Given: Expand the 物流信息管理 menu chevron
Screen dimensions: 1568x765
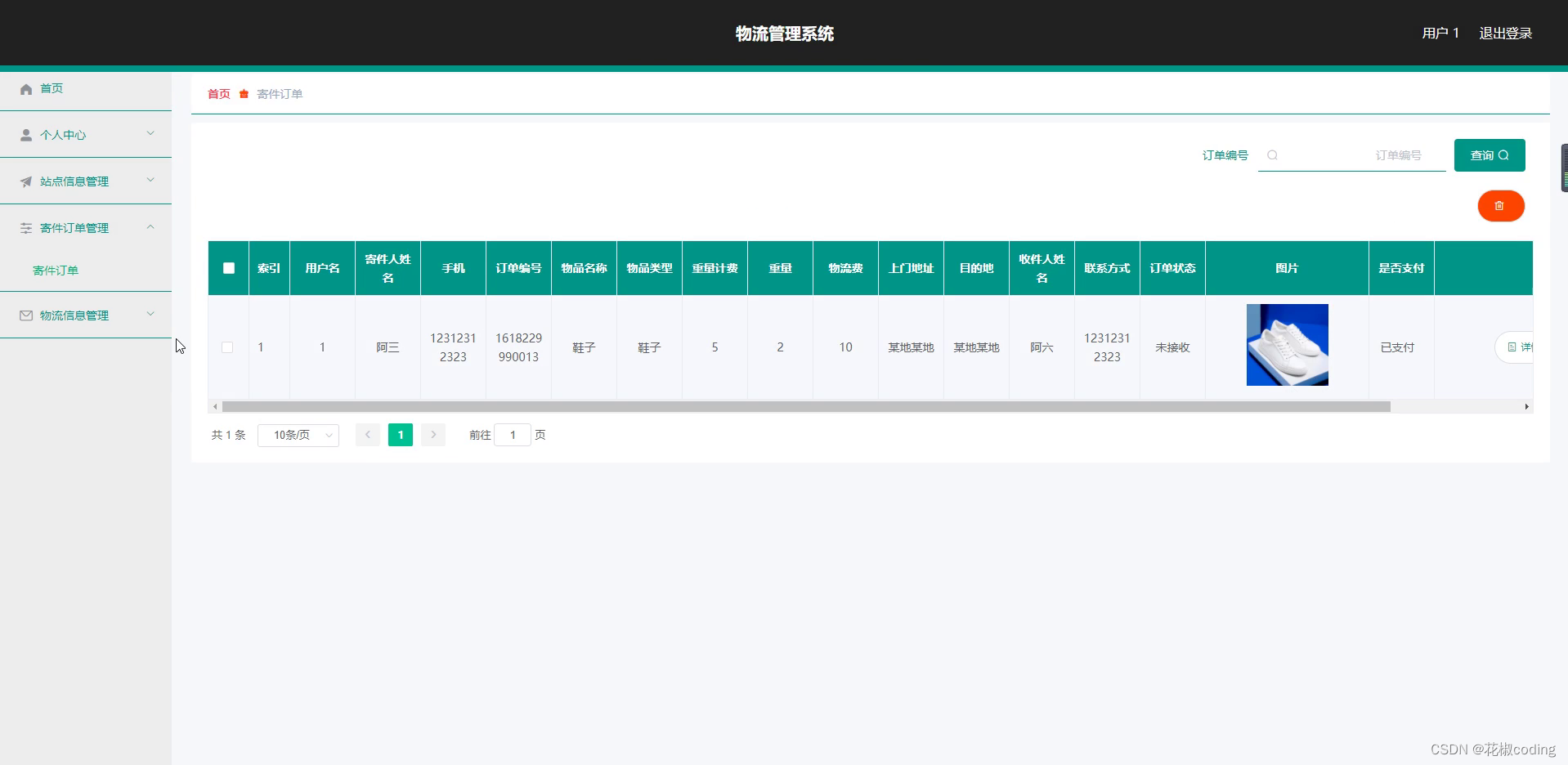Looking at the screenshot, I should pos(150,314).
